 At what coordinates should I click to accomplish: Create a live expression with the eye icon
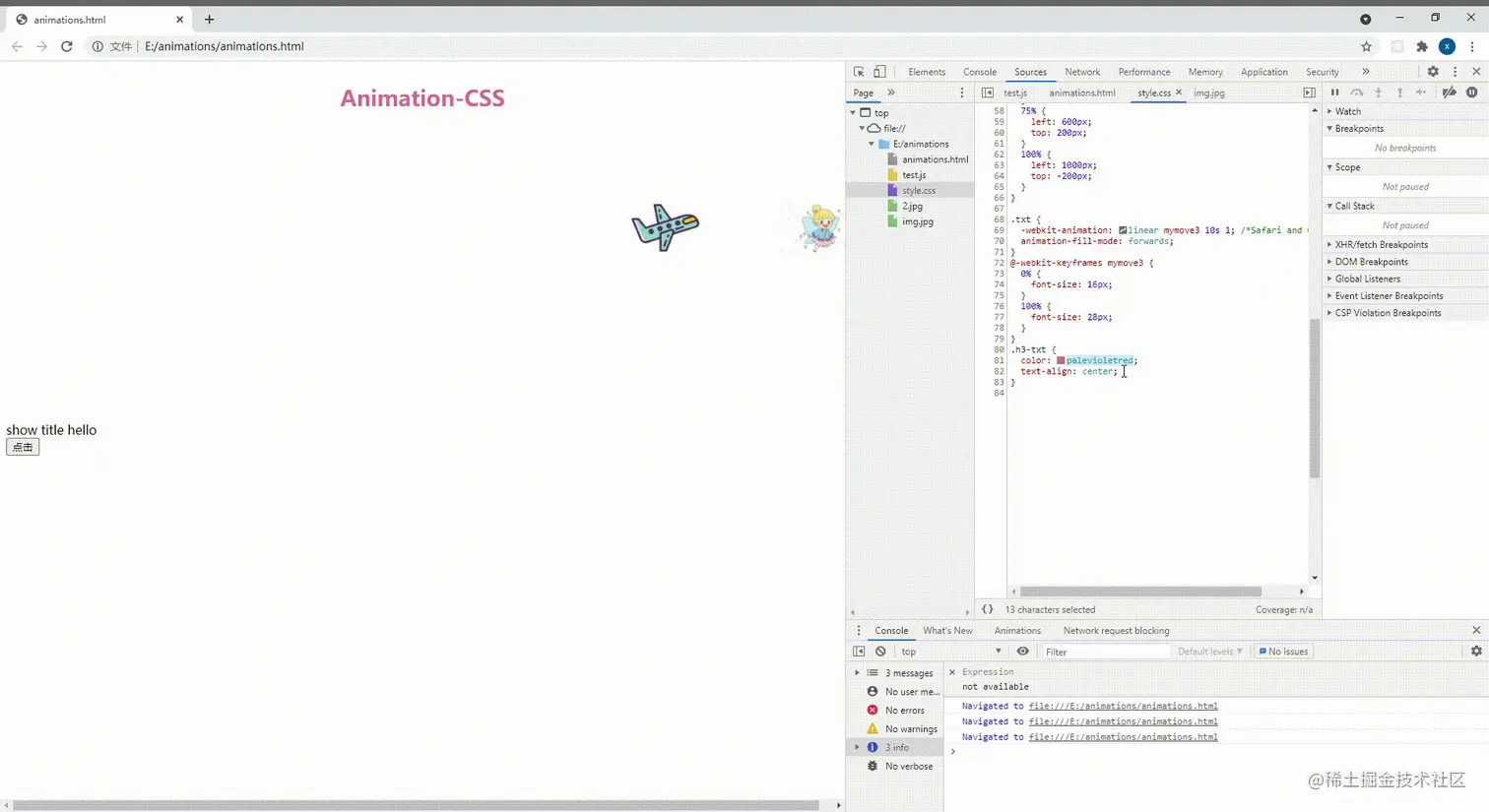tap(1023, 652)
